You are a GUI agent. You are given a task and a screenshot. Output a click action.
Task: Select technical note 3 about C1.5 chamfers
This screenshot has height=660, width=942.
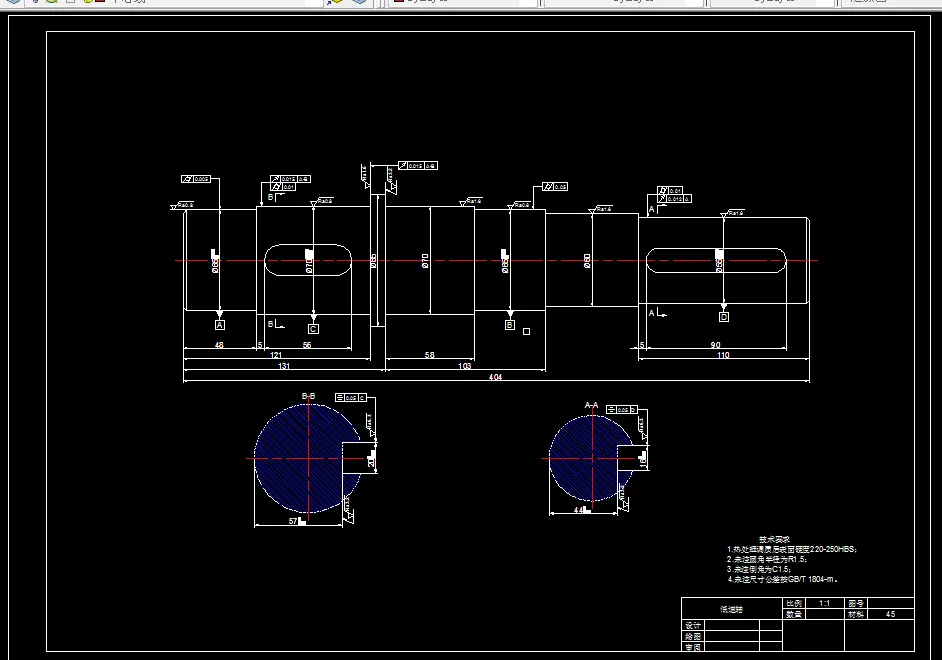click(x=759, y=569)
